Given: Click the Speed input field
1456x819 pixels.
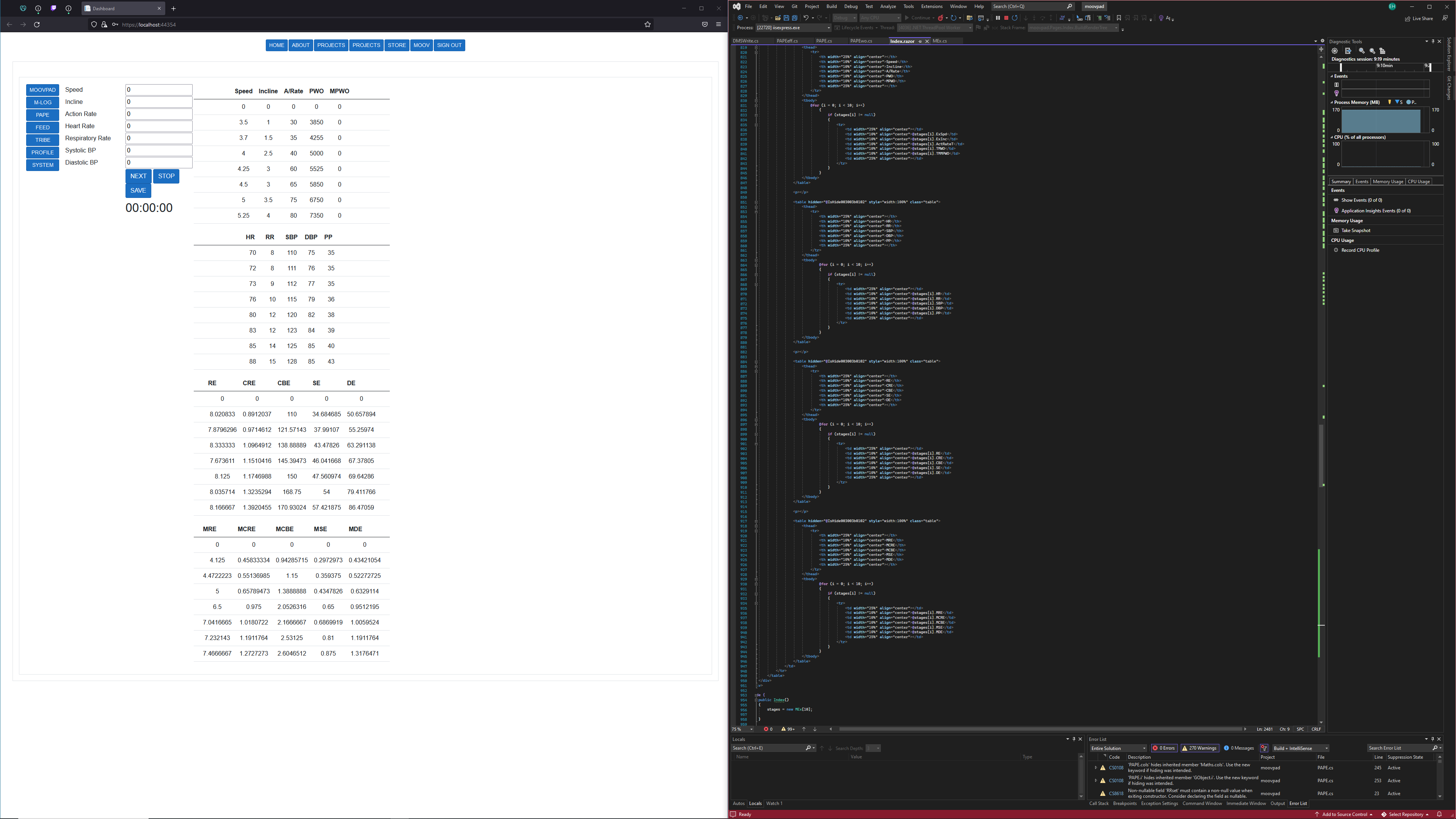Looking at the screenshot, I should pos(159,90).
